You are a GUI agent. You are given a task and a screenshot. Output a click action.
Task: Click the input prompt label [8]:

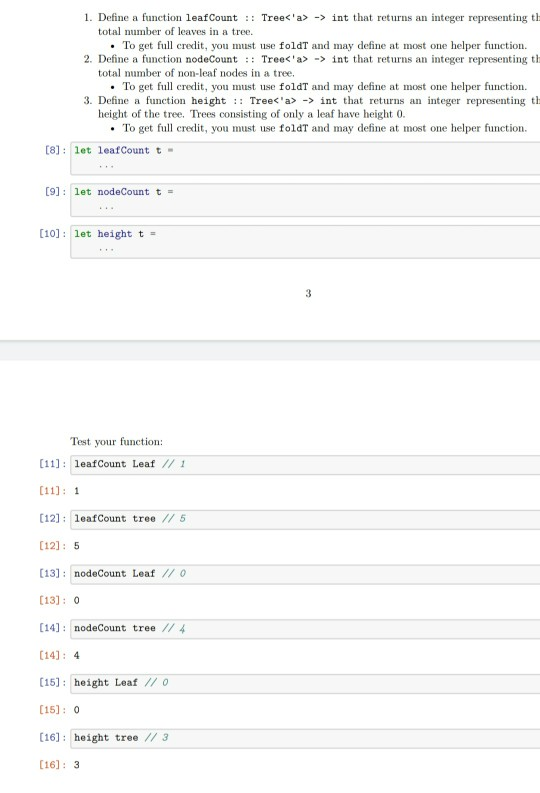[56, 150]
